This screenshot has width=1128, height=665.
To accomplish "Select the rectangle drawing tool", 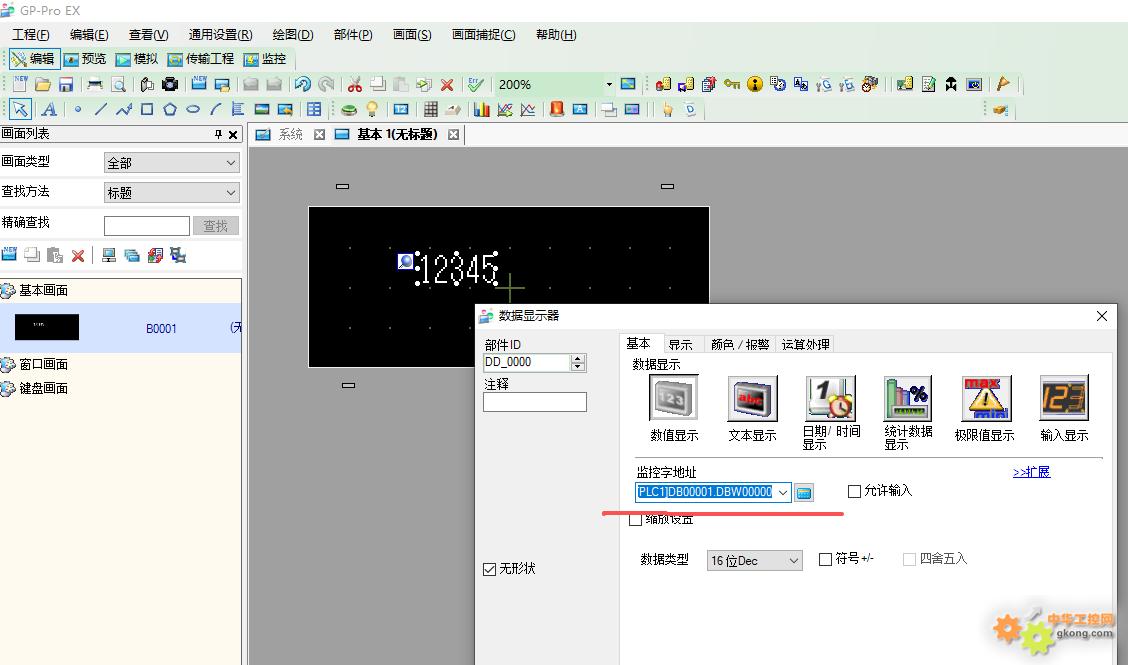I will 147,110.
